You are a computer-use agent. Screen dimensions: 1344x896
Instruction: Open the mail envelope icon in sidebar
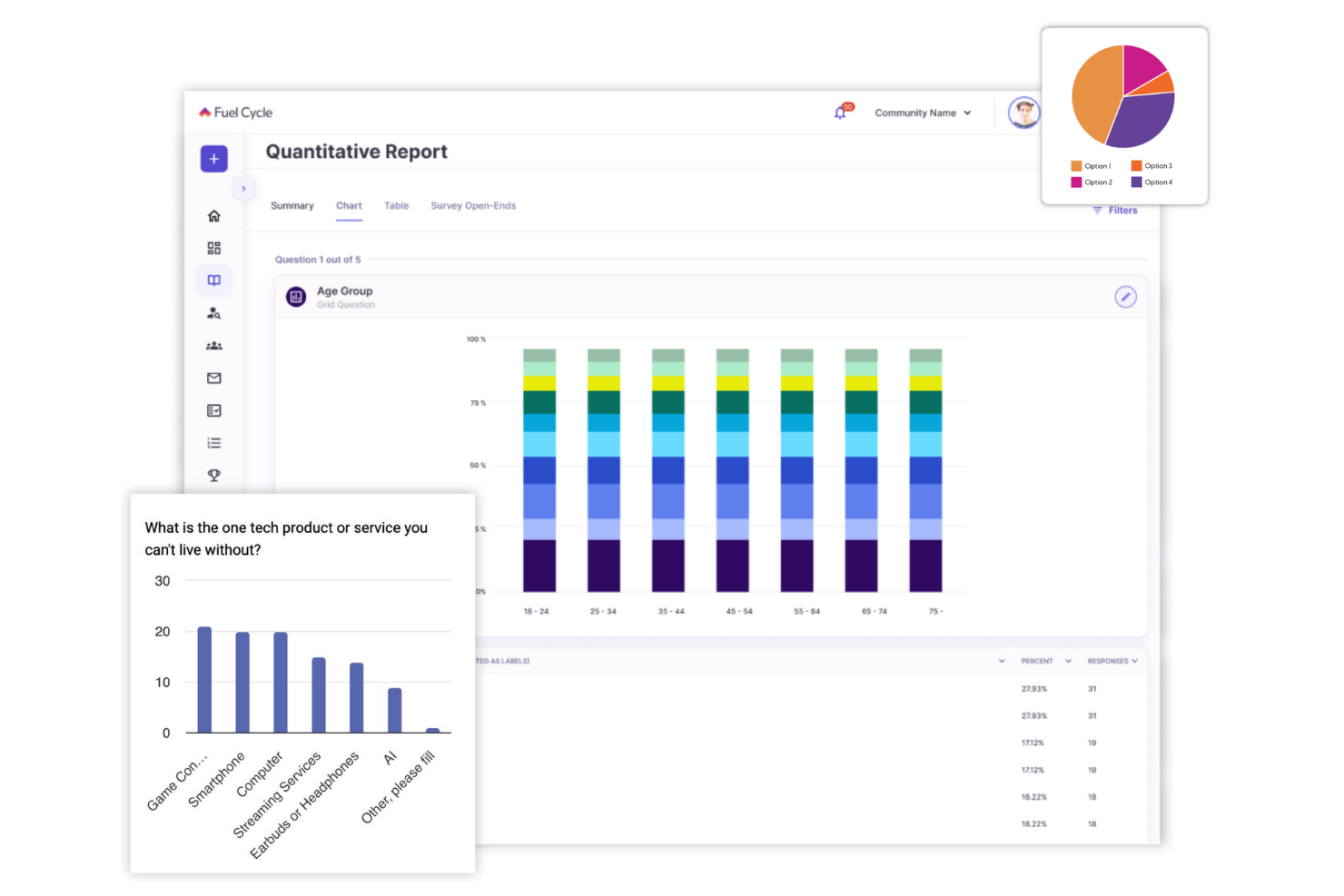click(x=214, y=379)
